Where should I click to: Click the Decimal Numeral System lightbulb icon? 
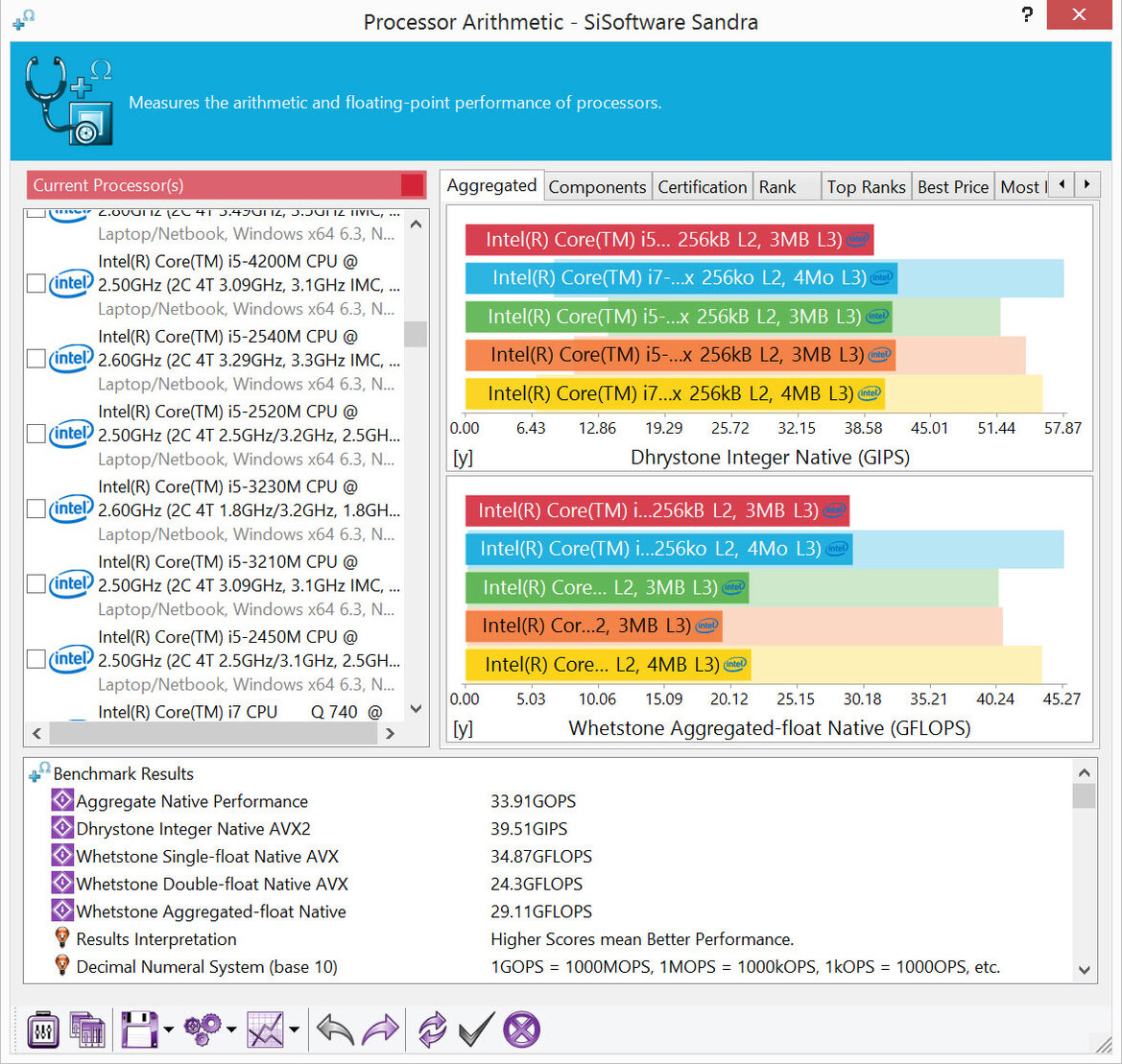click(62, 965)
